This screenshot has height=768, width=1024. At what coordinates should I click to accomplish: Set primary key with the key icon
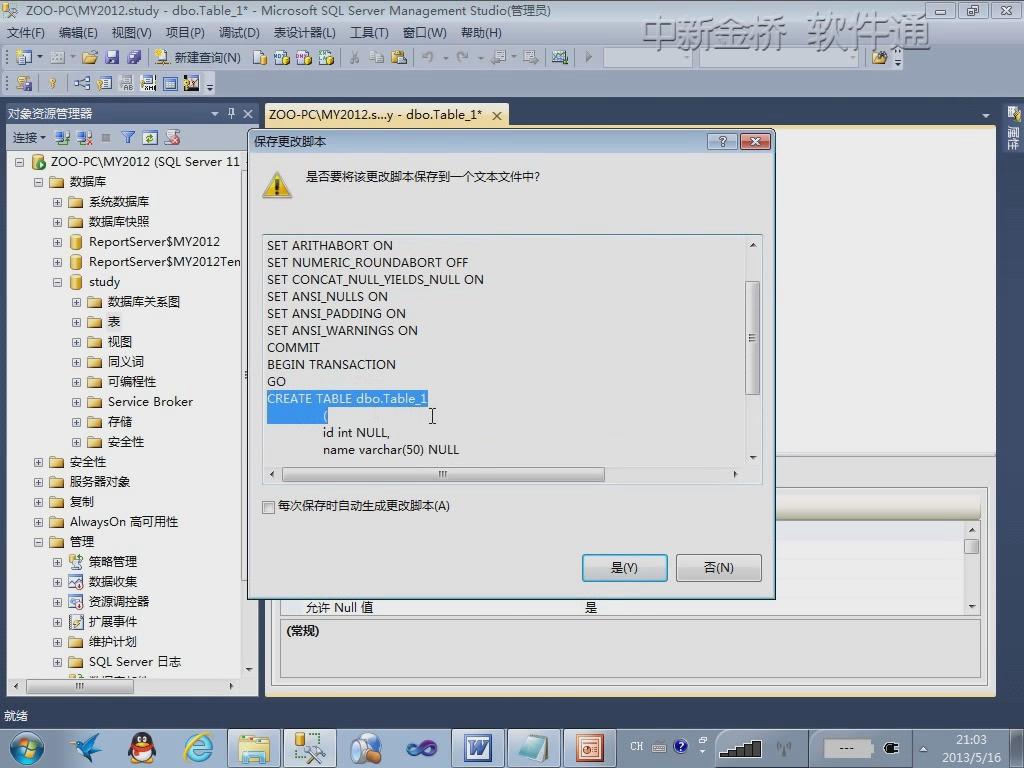click(53, 83)
